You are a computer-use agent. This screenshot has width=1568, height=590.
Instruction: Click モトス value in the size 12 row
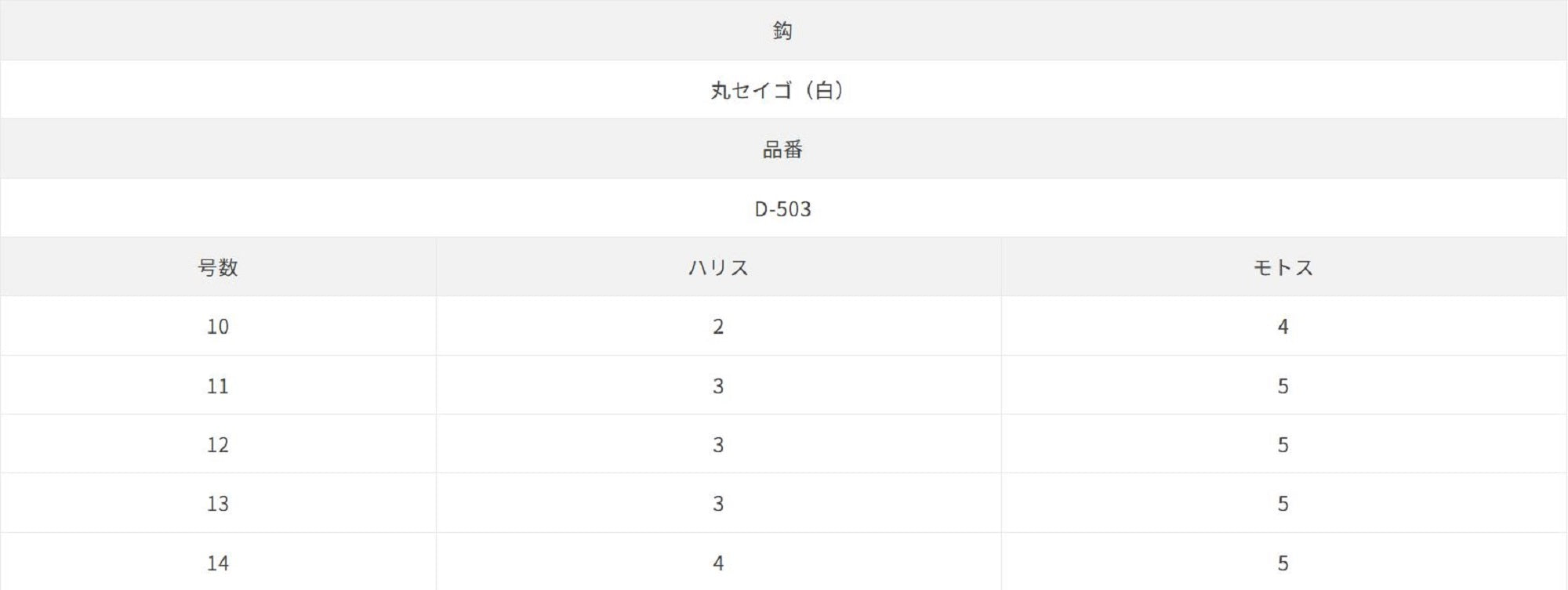click(x=1283, y=445)
